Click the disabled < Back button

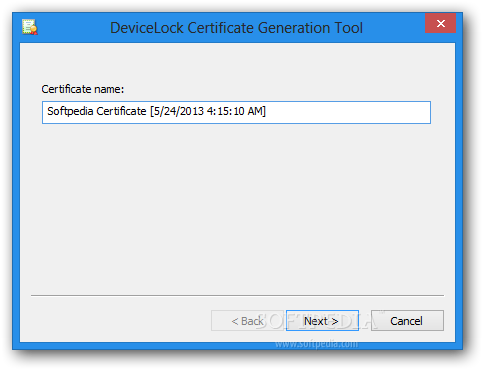[x=247, y=321]
